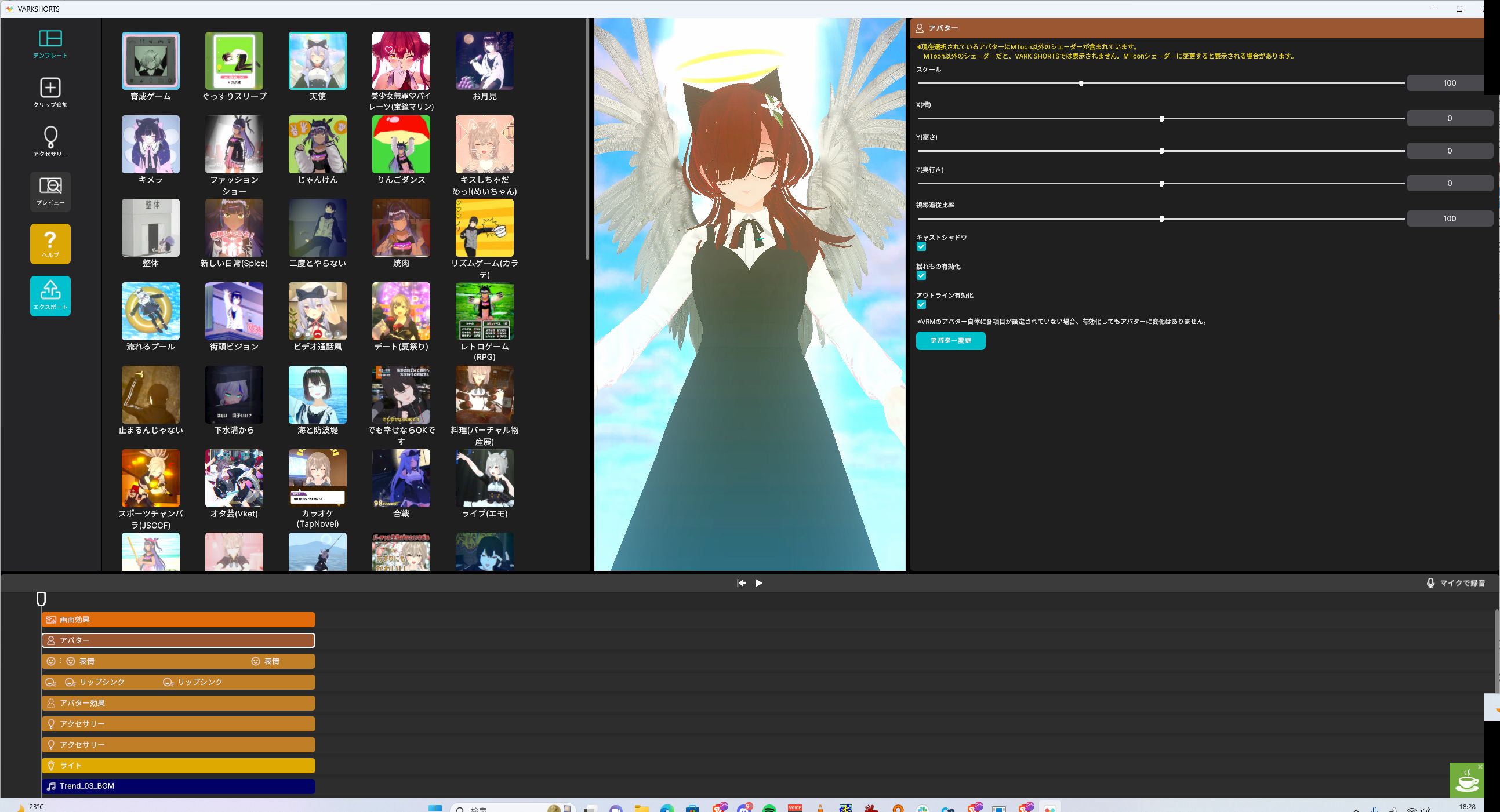This screenshot has width=1500, height=812.
Task: Select the ライト timeline track
Action: (178, 766)
